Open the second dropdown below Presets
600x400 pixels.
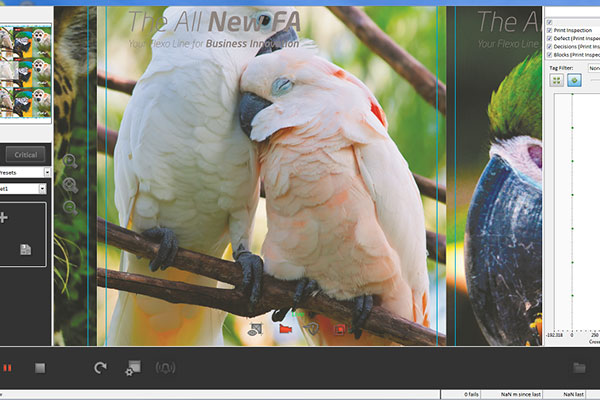pyautogui.click(x=42, y=188)
